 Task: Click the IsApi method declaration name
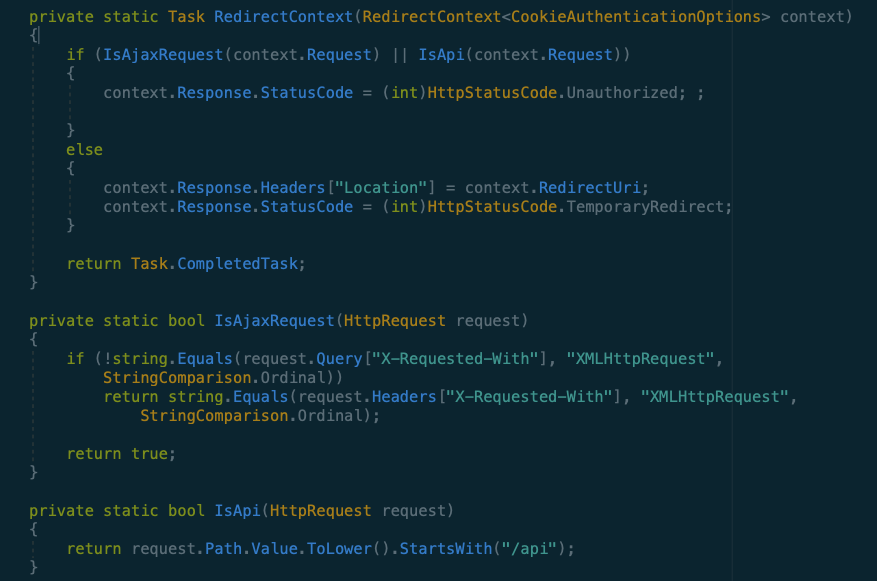(x=237, y=511)
